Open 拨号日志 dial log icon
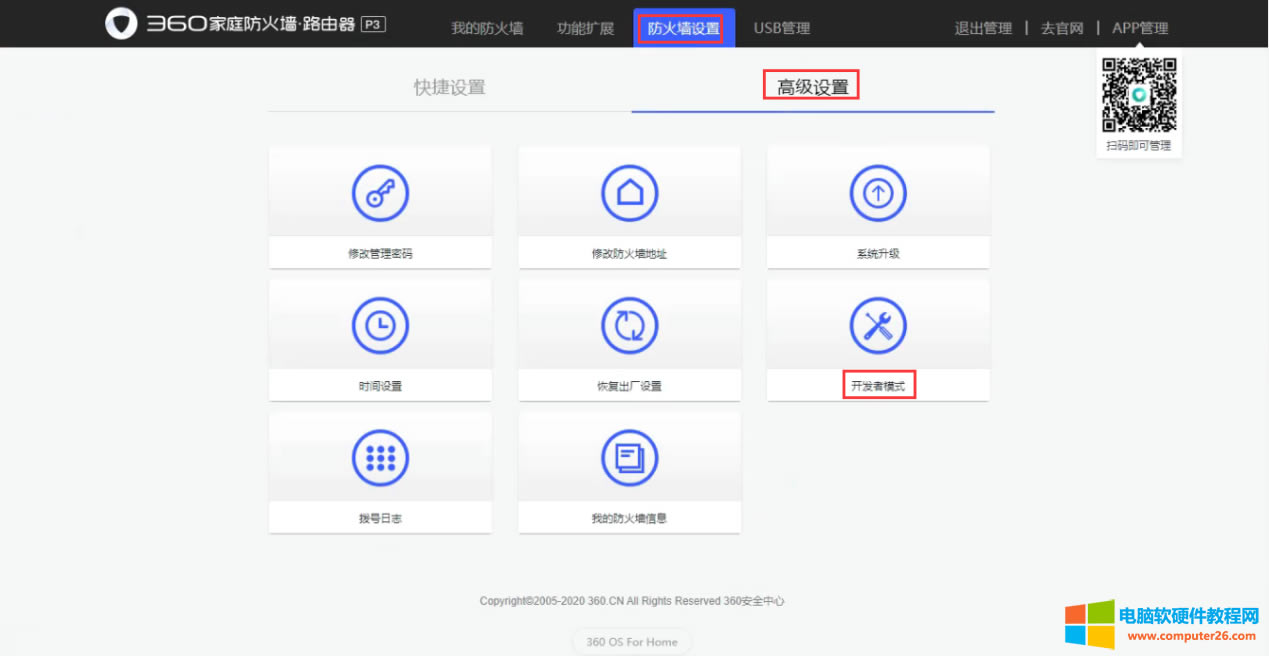Screen dimensions: 1269x656 pos(380,457)
